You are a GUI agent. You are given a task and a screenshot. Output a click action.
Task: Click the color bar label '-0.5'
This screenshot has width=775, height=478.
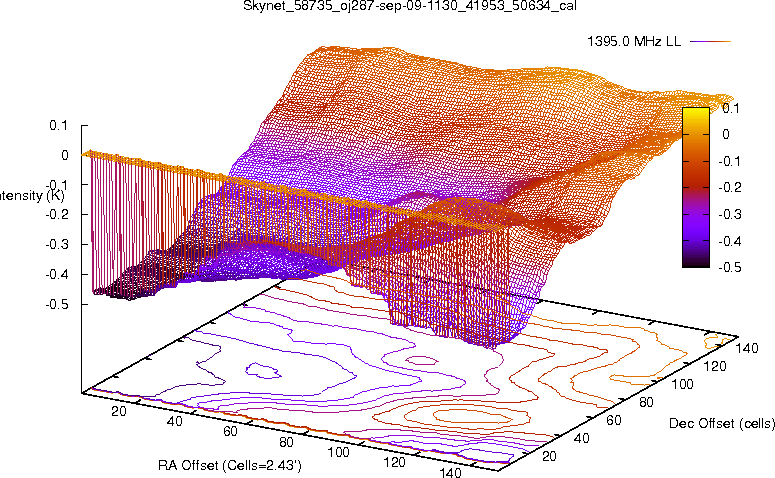coord(730,267)
